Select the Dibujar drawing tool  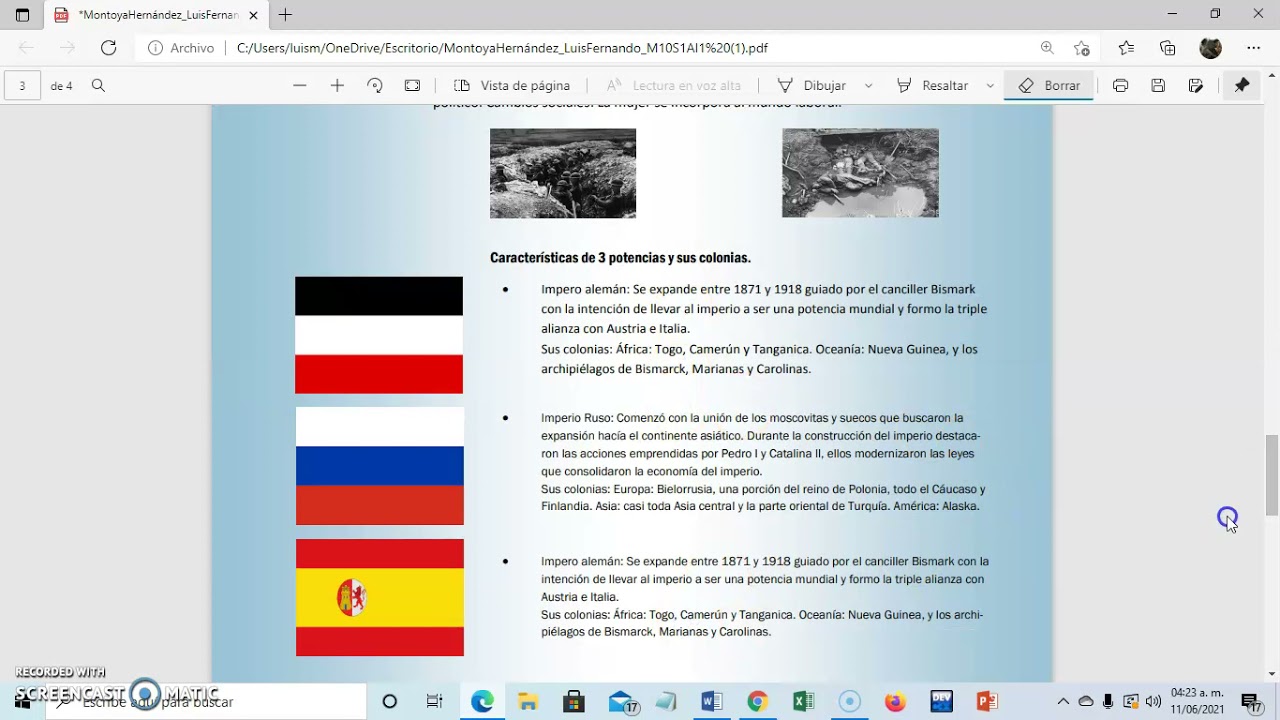coord(812,86)
